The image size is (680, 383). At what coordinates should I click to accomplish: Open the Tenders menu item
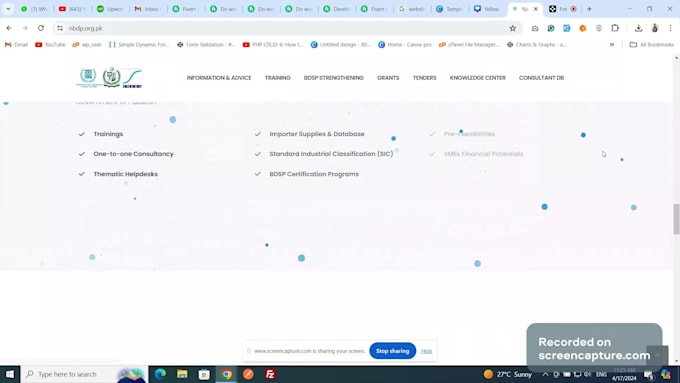(x=425, y=78)
